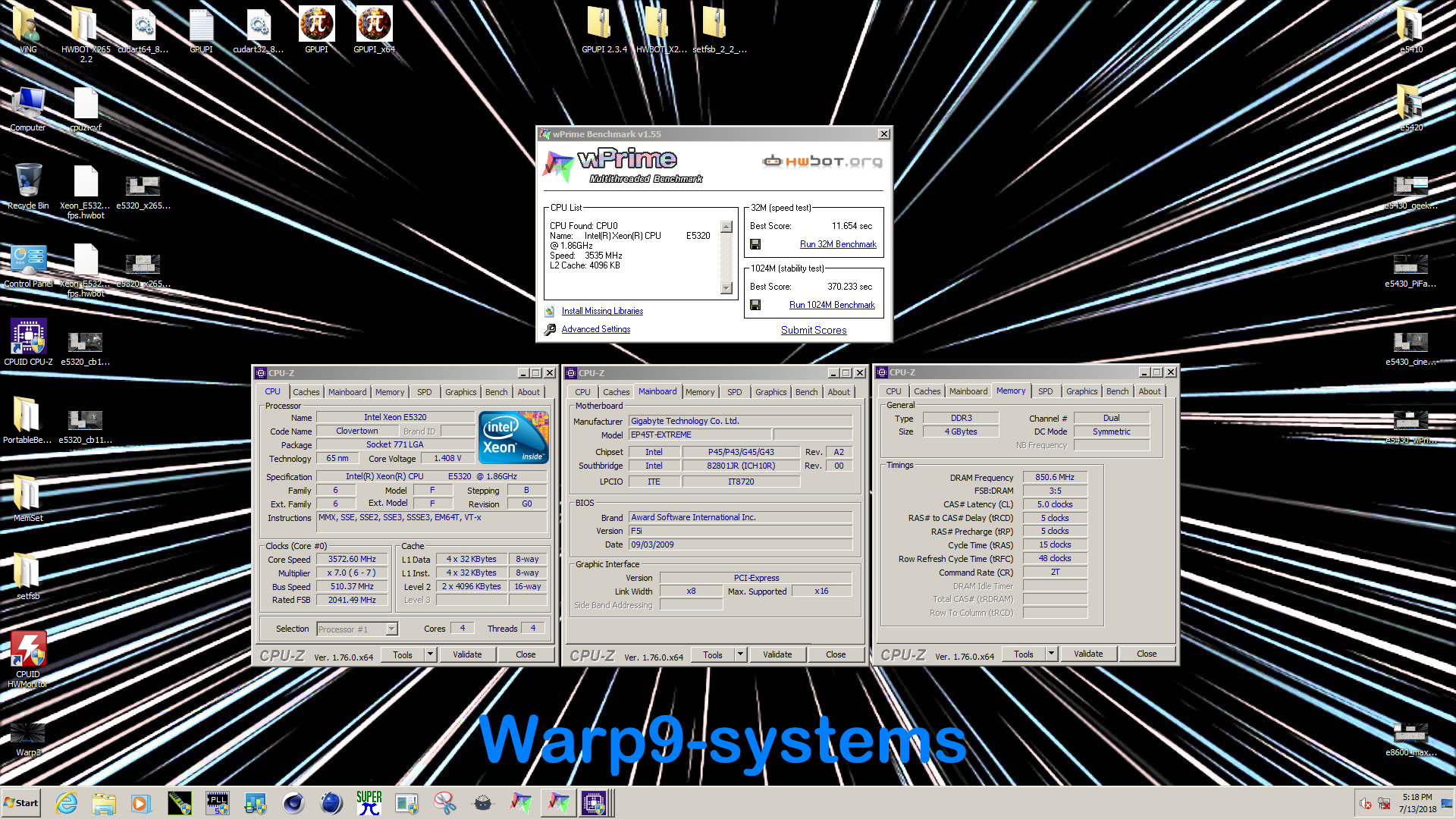Switch to CPU tab in right CPU-Z window

893,391
